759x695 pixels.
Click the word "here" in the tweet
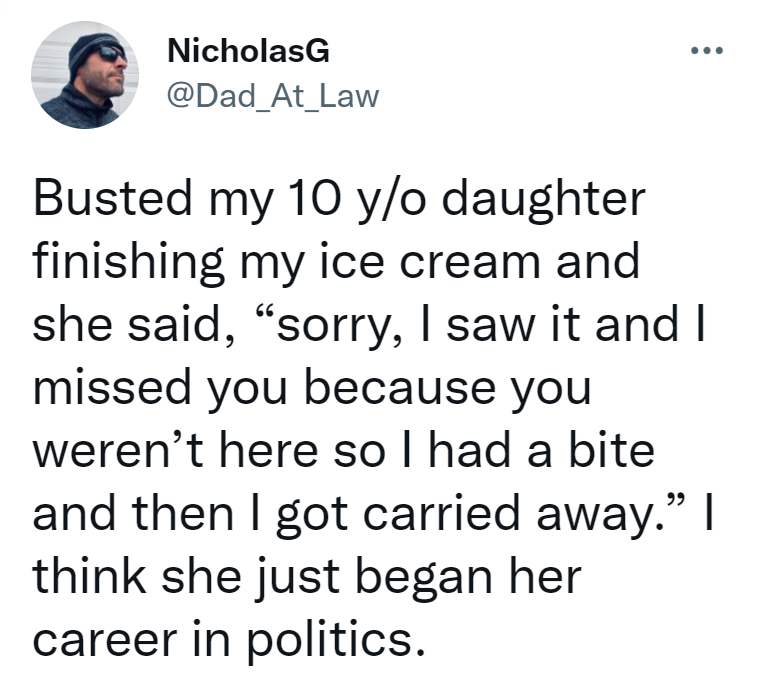click(x=271, y=451)
